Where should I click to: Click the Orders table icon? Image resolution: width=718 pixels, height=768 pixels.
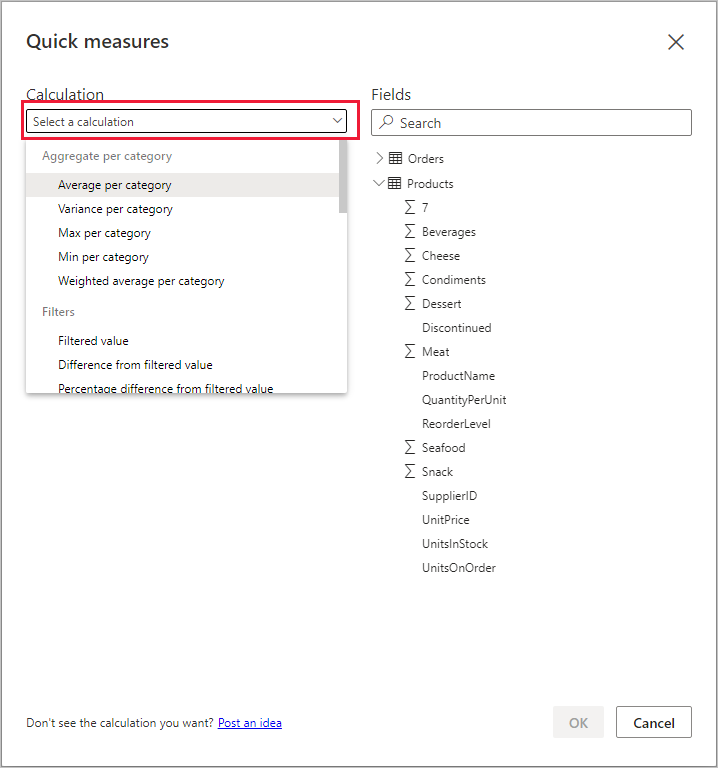(x=396, y=158)
